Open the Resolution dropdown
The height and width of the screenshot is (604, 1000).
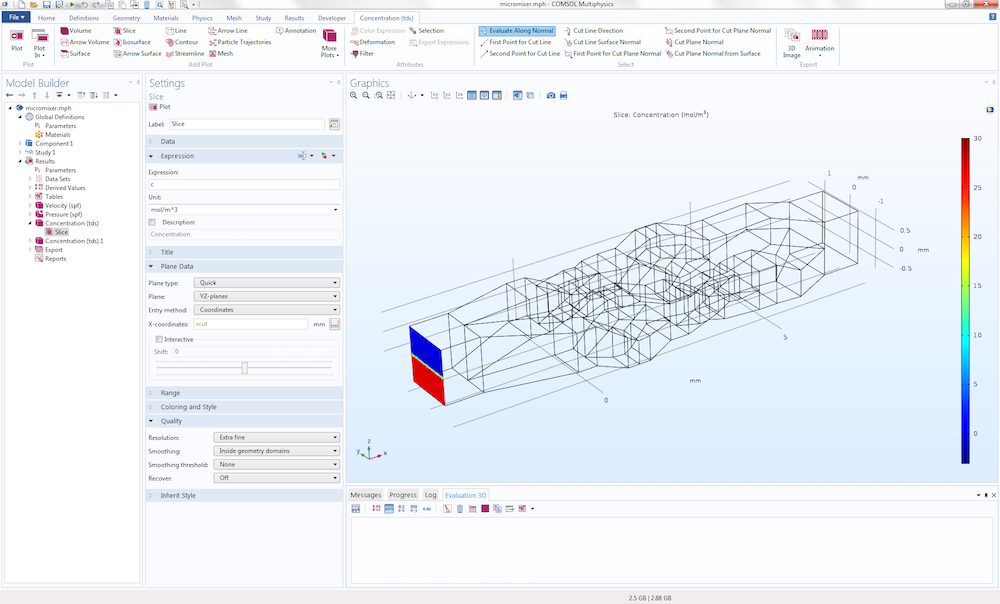coord(276,438)
